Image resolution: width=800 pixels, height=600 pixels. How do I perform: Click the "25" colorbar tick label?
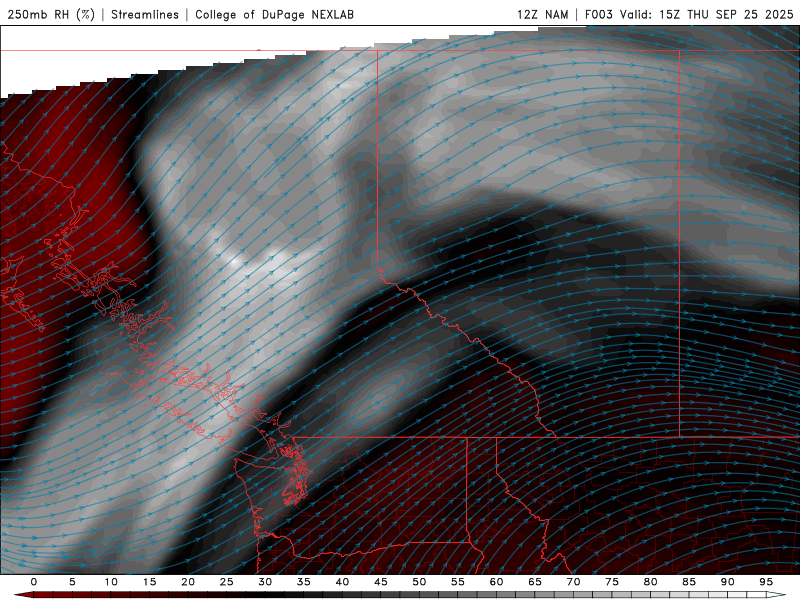(x=227, y=582)
